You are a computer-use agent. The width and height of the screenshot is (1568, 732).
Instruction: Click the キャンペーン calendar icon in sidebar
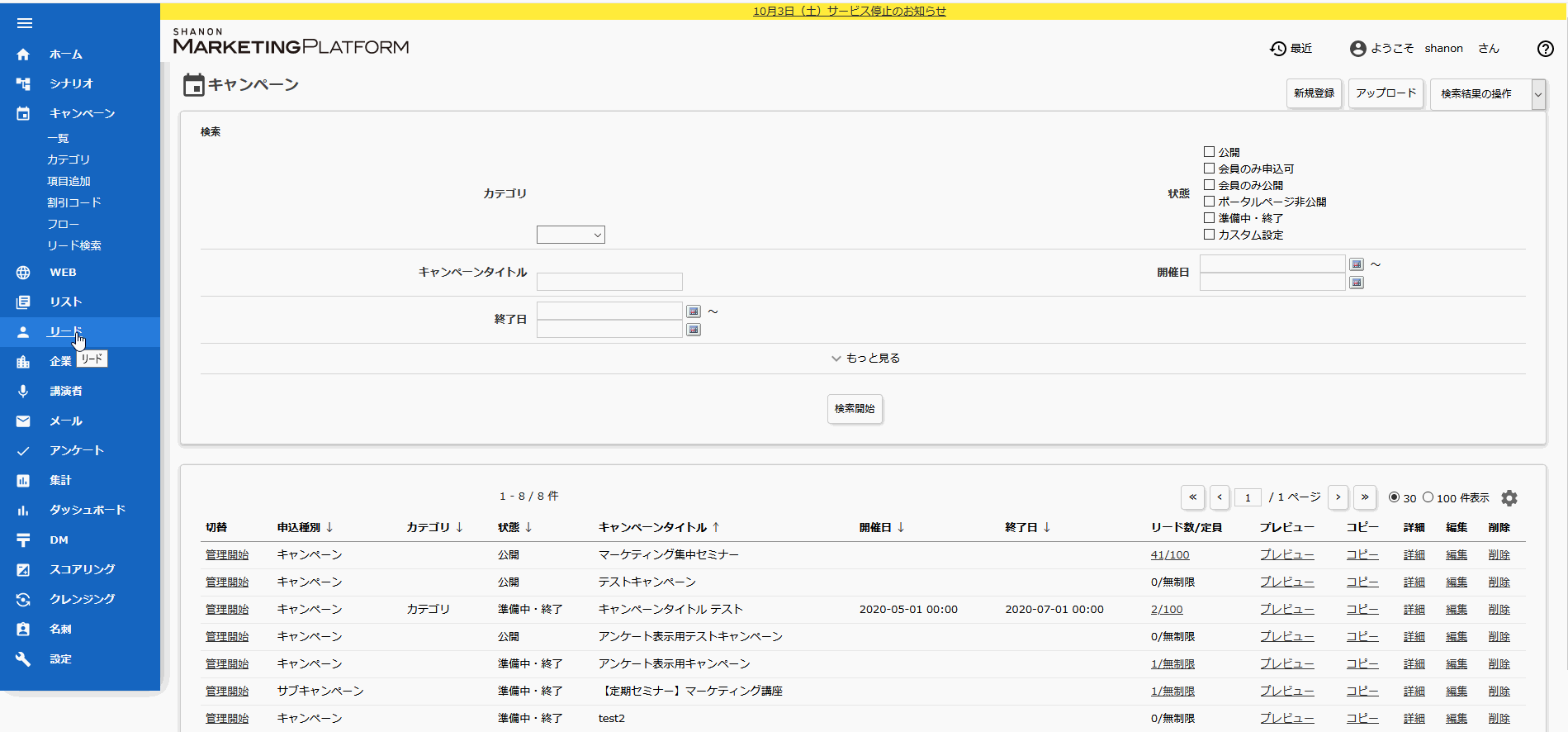(23, 114)
